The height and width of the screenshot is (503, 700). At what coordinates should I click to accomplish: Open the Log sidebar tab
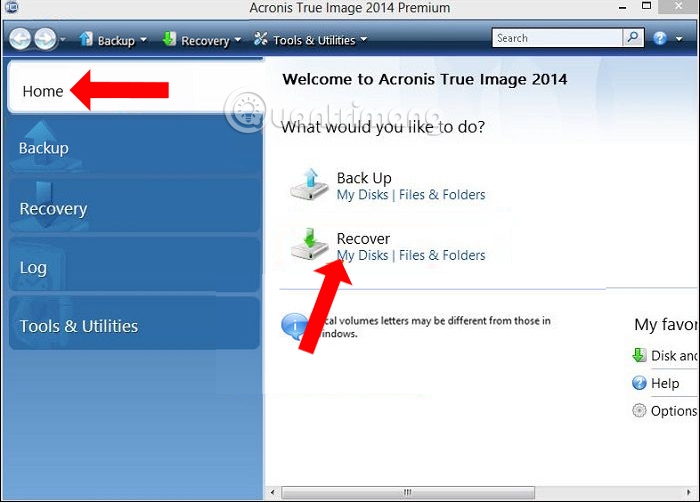tap(134, 265)
